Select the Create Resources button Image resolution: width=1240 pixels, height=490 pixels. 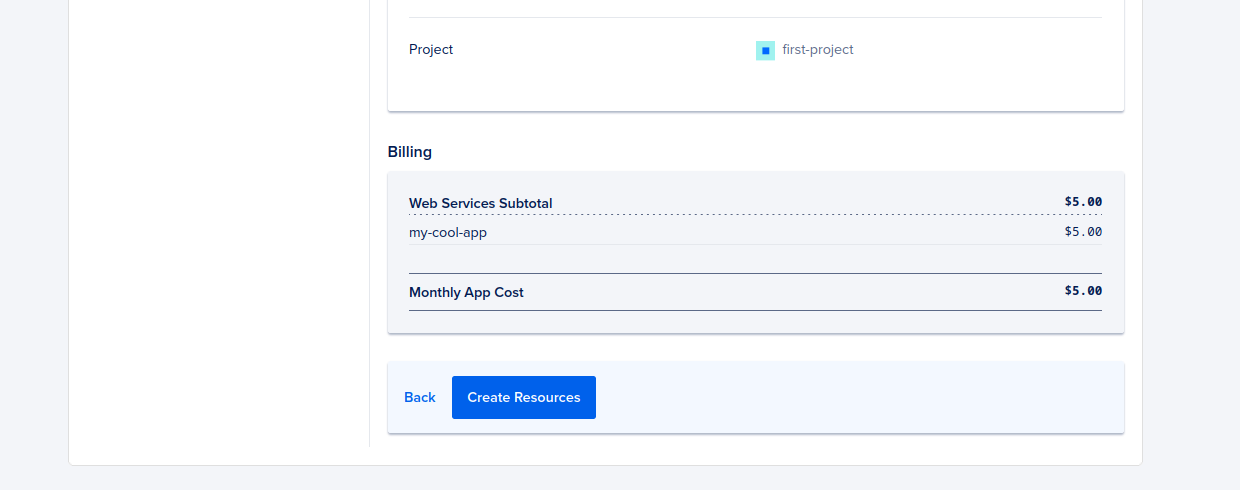[x=524, y=397]
